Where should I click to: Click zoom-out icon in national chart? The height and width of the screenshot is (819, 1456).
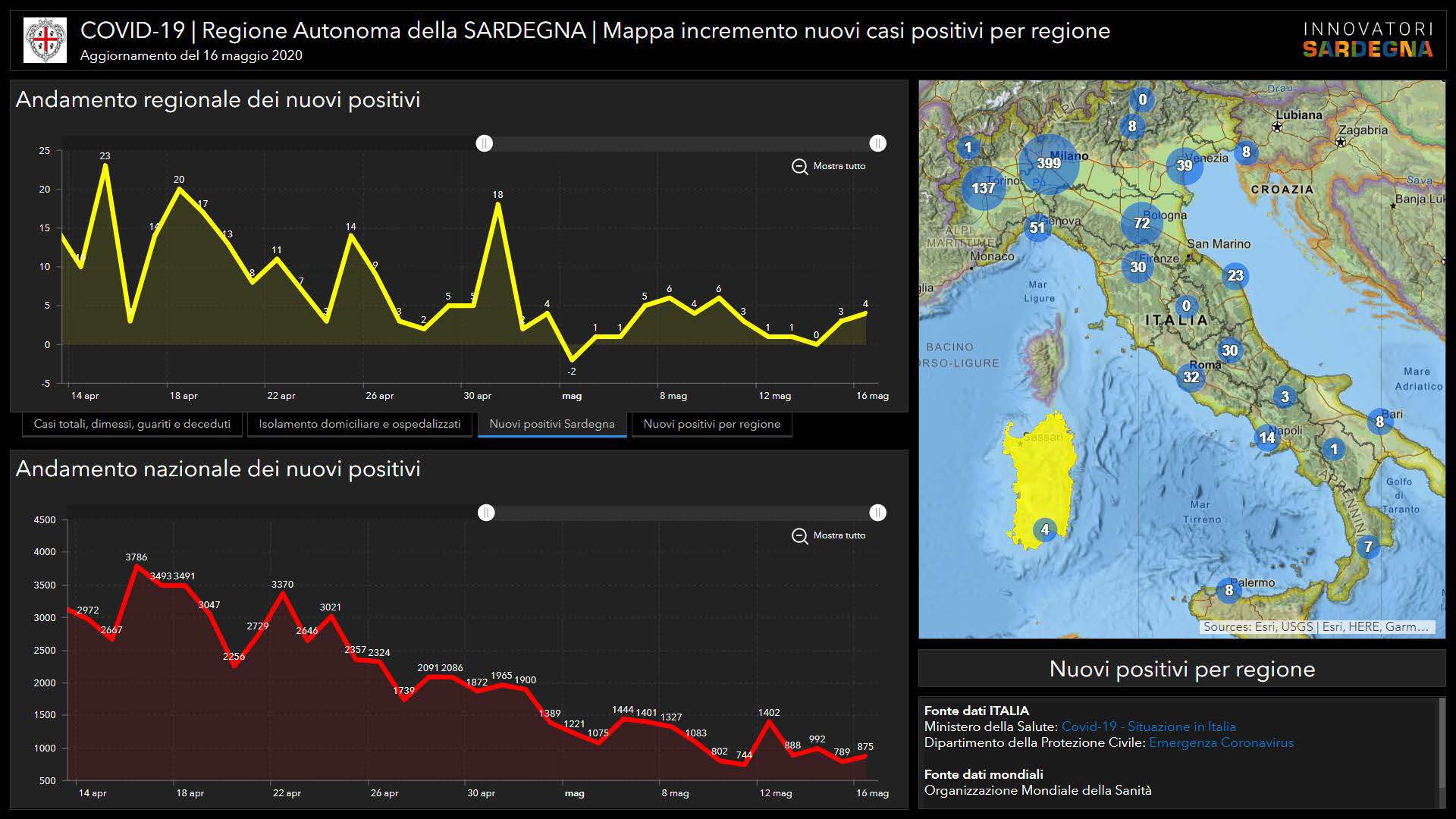click(799, 536)
